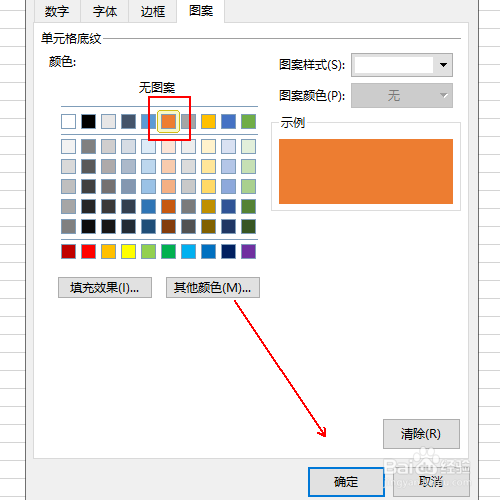The height and width of the screenshot is (500, 500).
Task: Select darkest navy shade in rightmost blue column
Action: click(x=228, y=226)
